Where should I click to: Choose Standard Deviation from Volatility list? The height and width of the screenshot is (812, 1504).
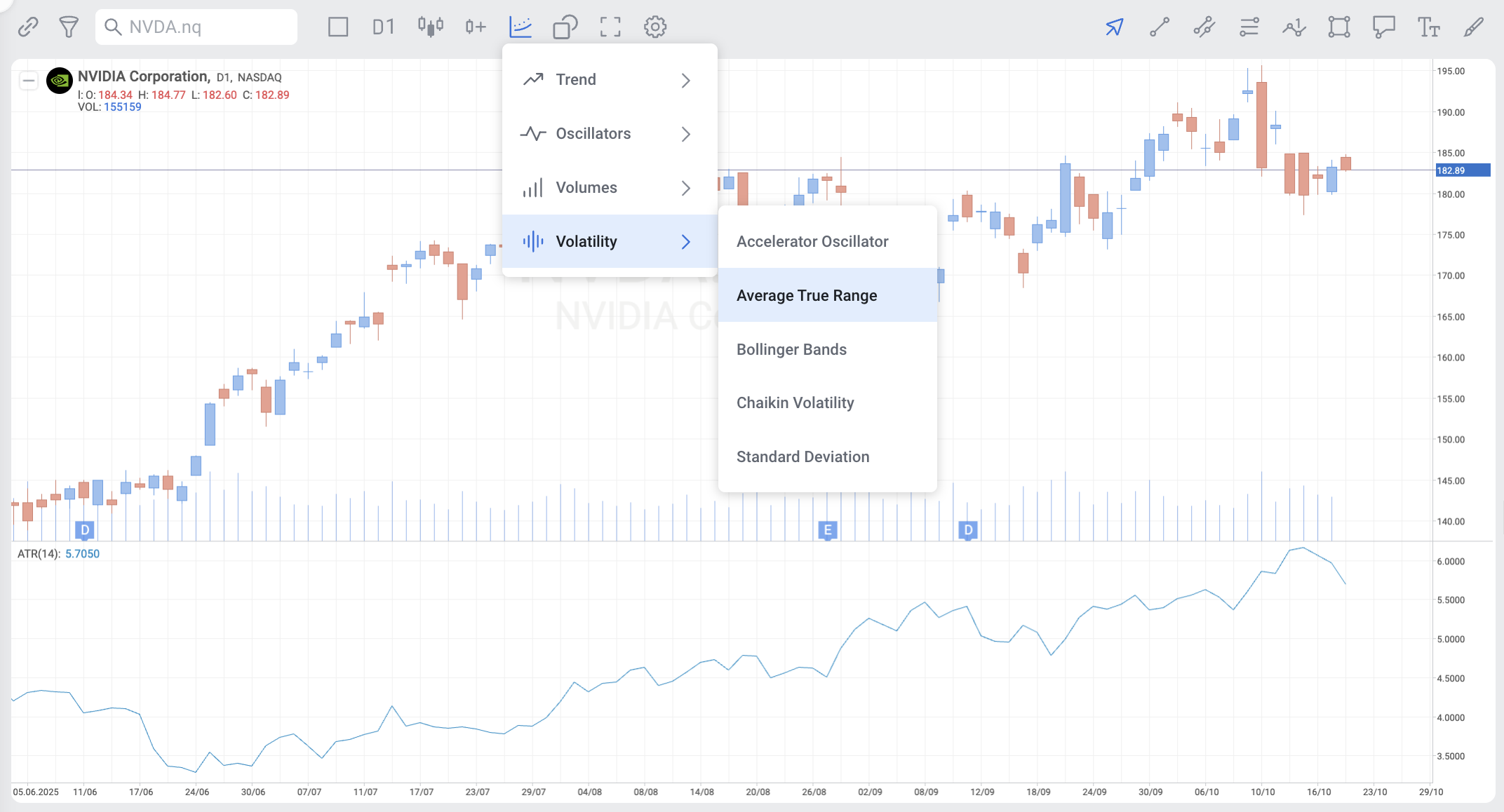point(803,456)
